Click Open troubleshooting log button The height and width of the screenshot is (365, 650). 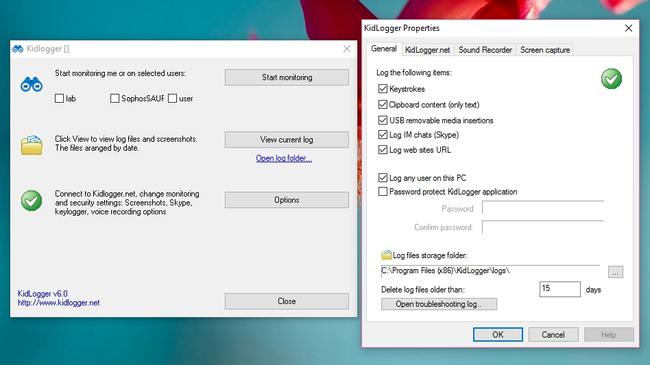click(439, 304)
